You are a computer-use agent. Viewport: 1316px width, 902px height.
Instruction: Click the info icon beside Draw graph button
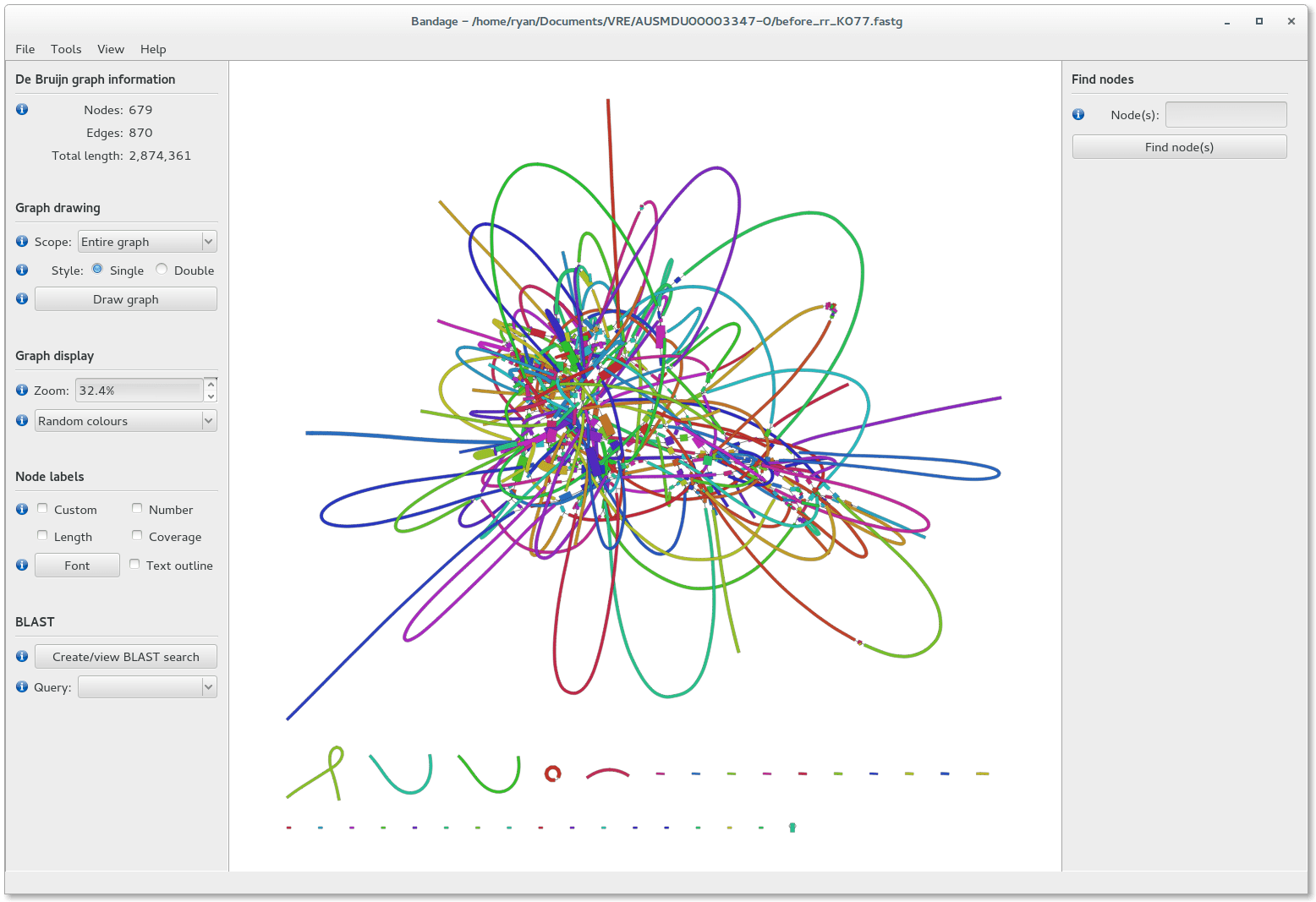tap(22, 298)
